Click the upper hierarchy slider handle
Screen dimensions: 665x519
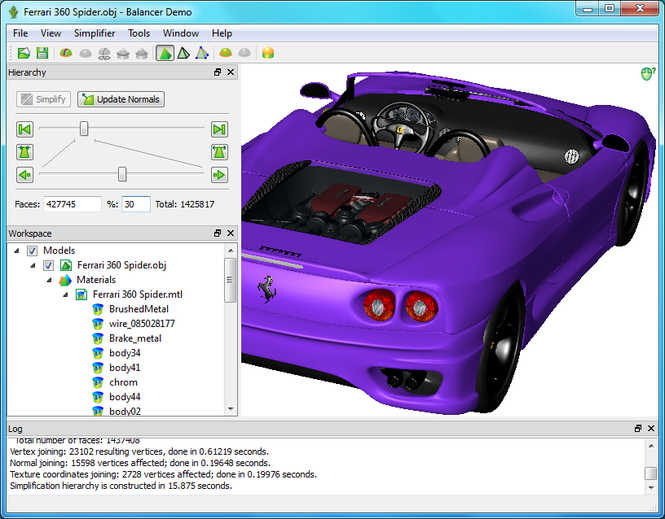click(x=84, y=128)
